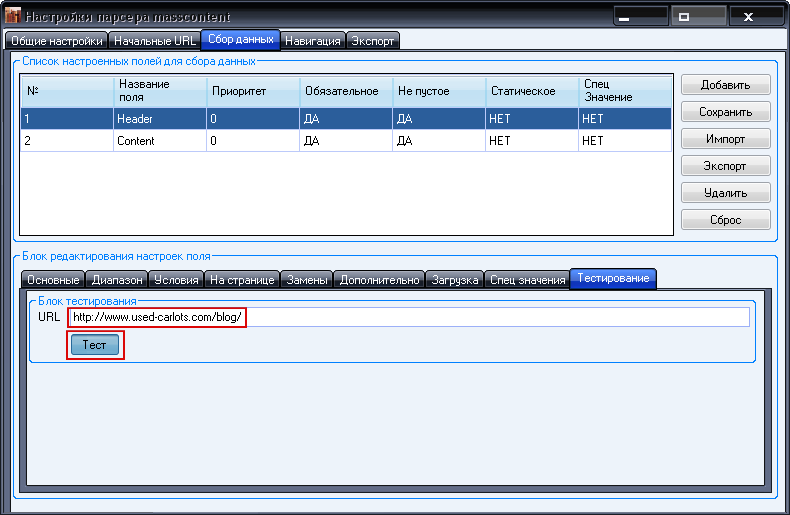Screen dimensions: 790x515
Task: Open the Спец значения sub-tab
Action: tap(528, 280)
